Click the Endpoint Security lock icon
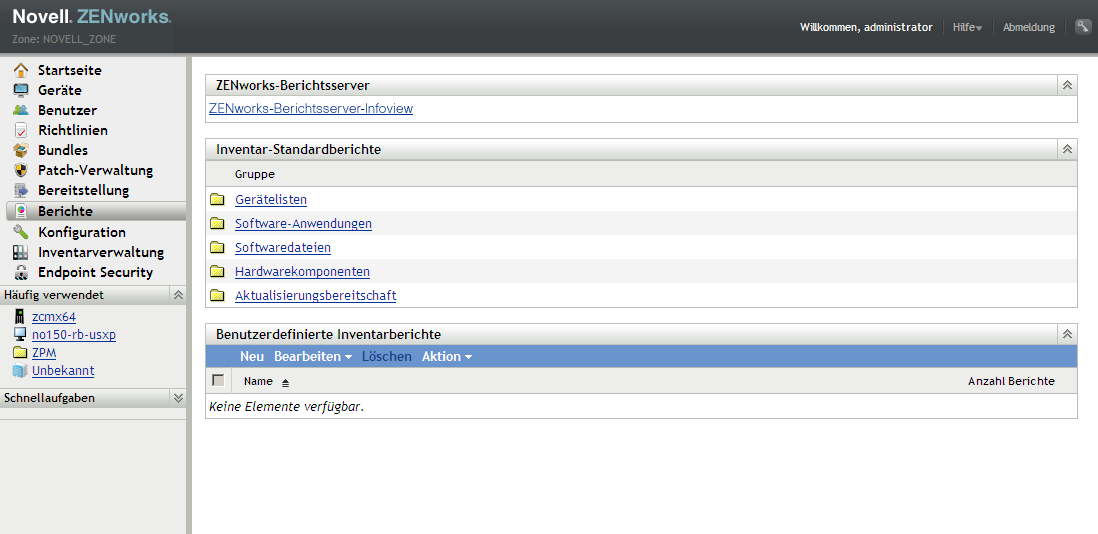This screenshot has width=1098, height=534. (x=20, y=272)
